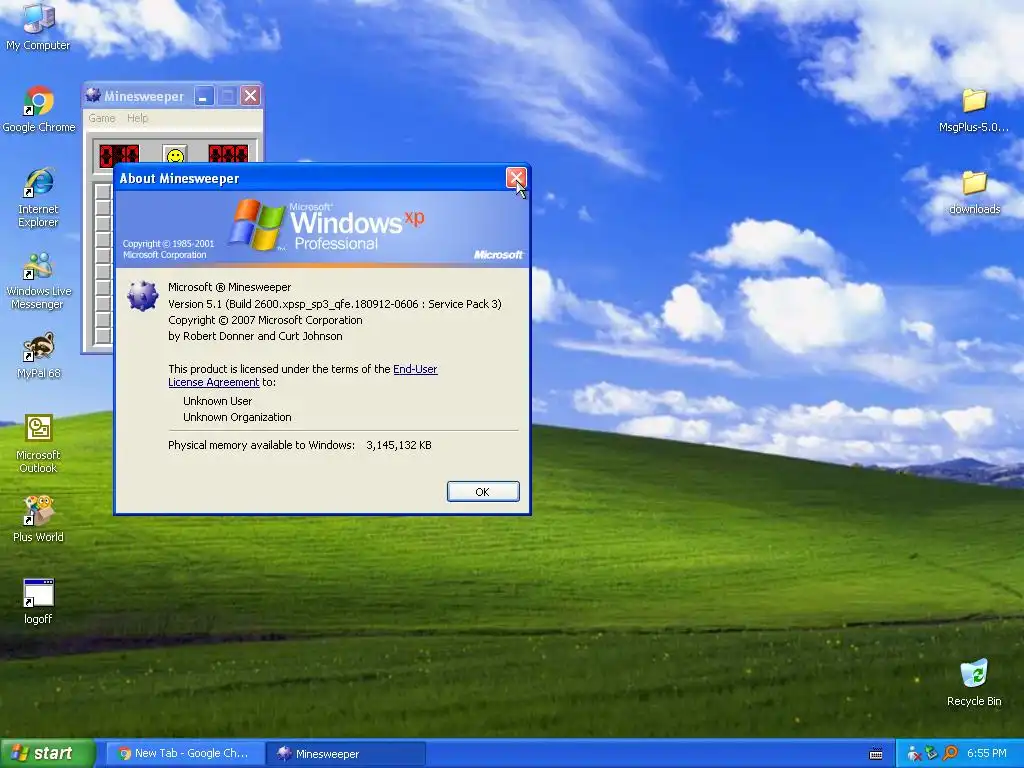Select the logoff shortcut icon
The height and width of the screenshot is (768, 1024).
(x=39, y=601)
